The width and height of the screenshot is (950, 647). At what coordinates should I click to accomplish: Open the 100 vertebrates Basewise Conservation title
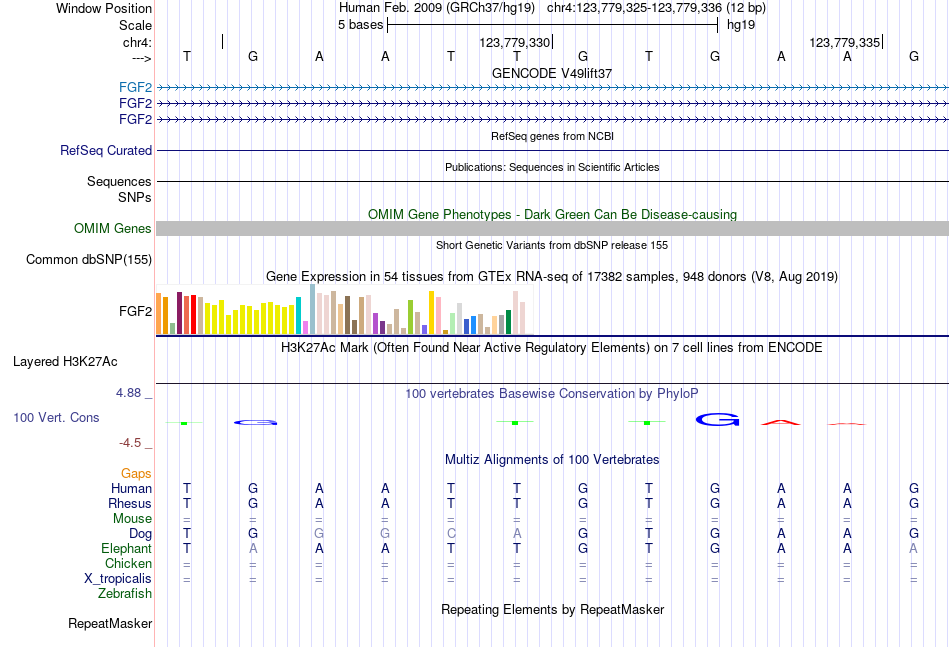552,394
